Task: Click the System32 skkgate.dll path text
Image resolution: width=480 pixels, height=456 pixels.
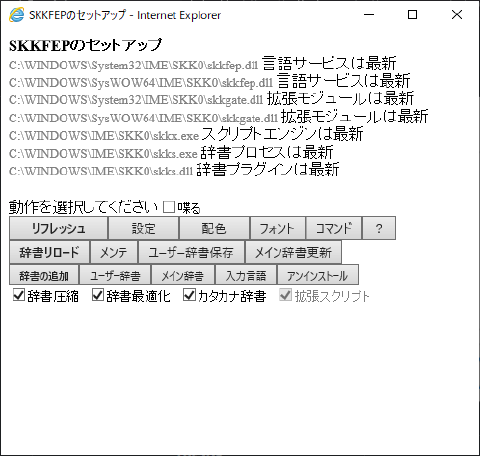Action: pyautogui.click(x=136, y=100)
